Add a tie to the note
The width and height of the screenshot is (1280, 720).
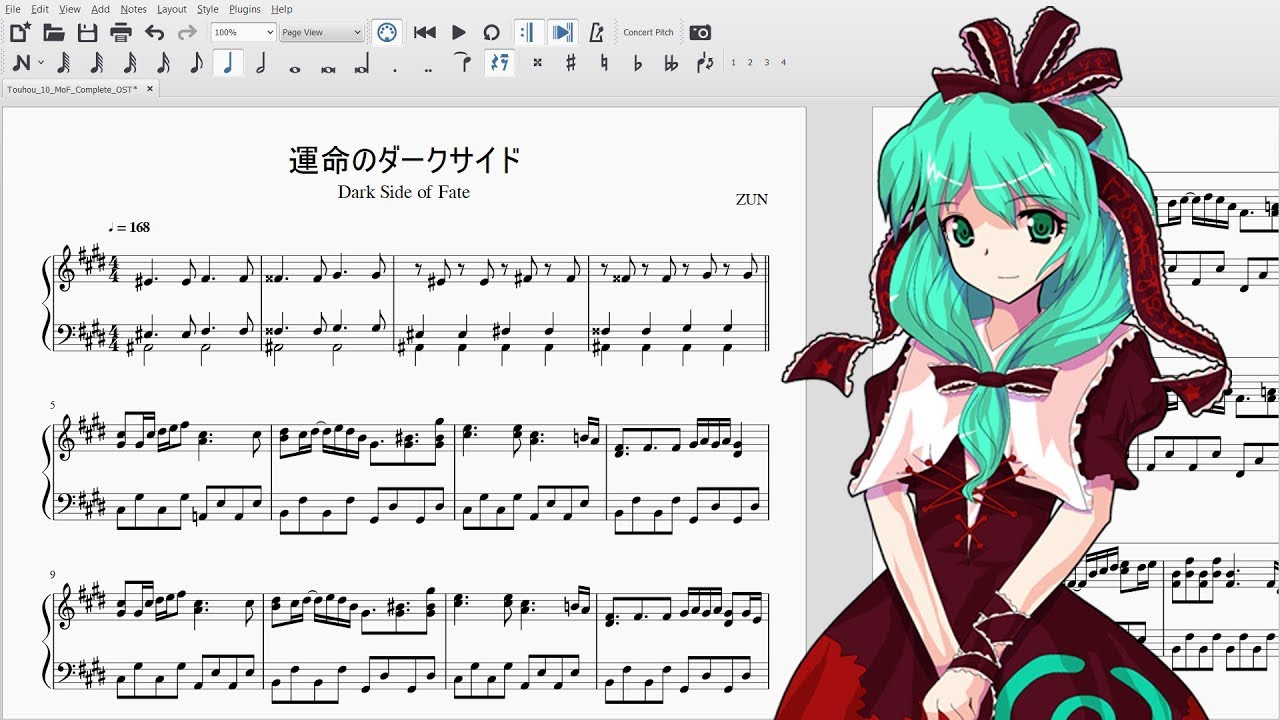point(462,62)
